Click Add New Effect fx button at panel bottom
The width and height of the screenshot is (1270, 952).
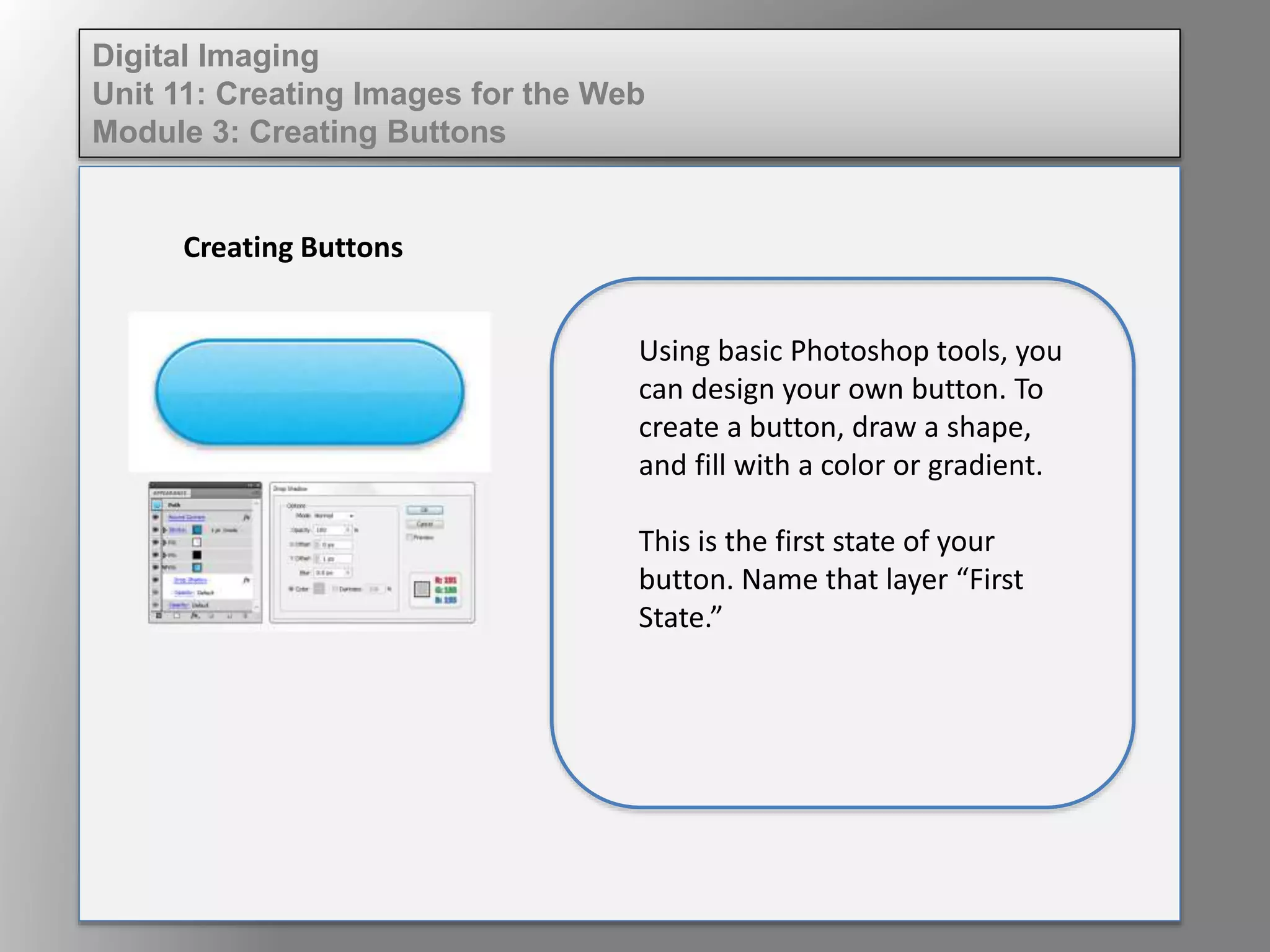(x=195, y=616)
